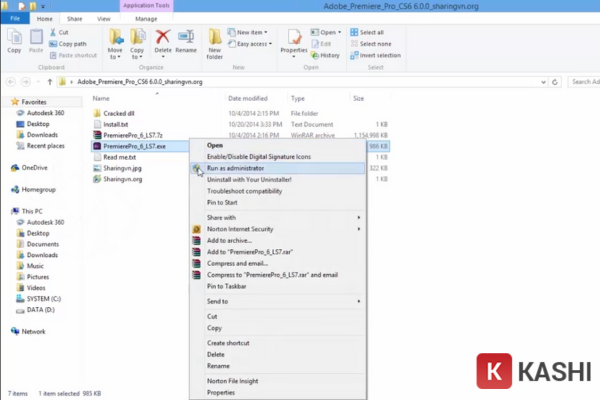The height and width of the screenshot is (400, 600).
Task: Open the File tab
Action: [15, 18]
